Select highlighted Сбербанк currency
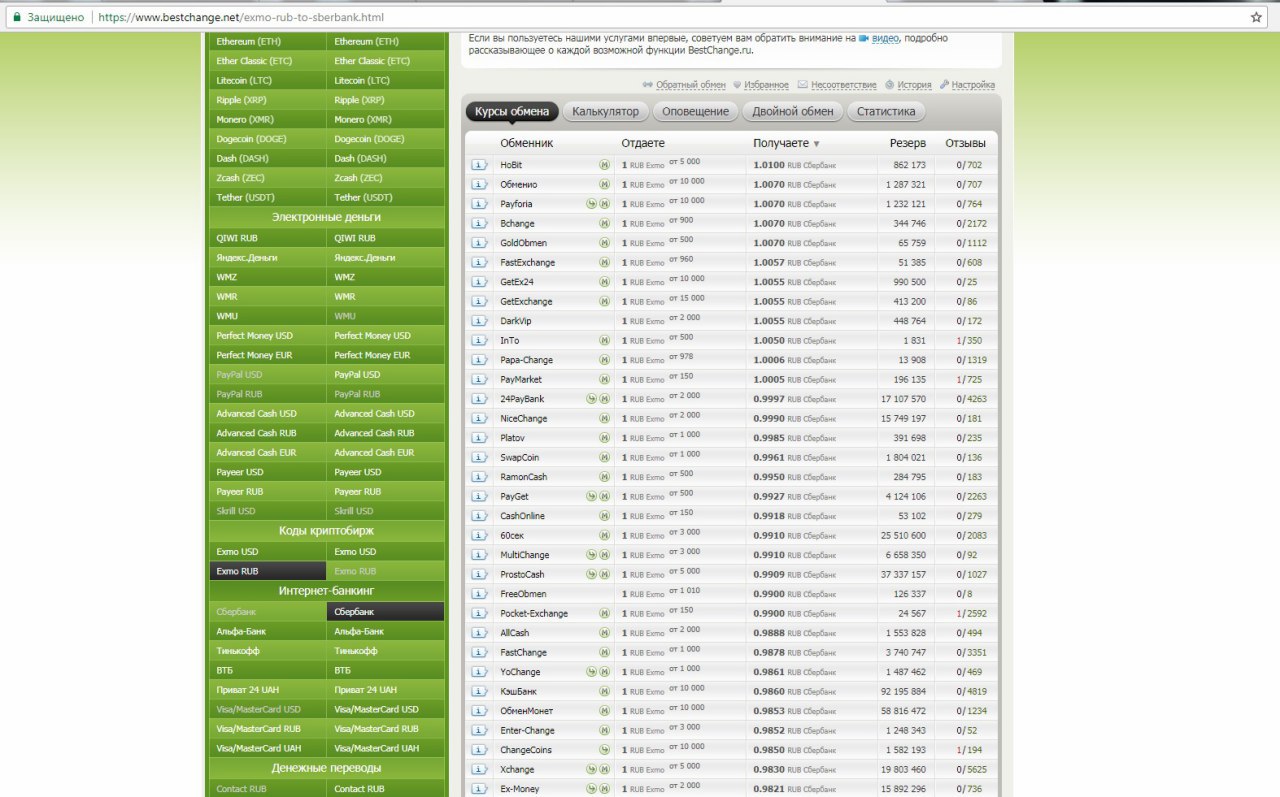This screenshot has width=1280, height=797. pyautogui.click(x=386, y=611)
